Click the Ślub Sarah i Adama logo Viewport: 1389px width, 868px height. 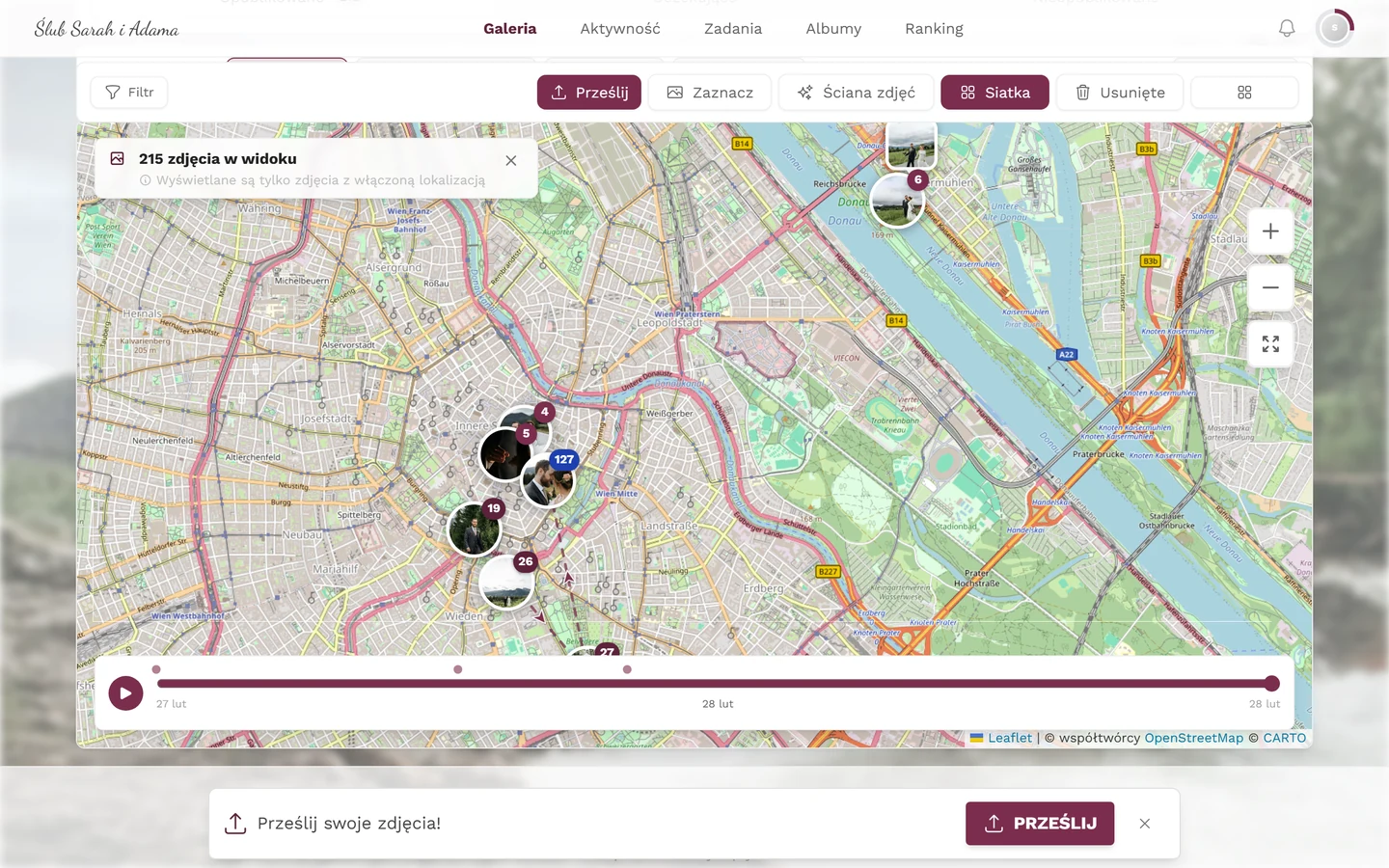106,29
